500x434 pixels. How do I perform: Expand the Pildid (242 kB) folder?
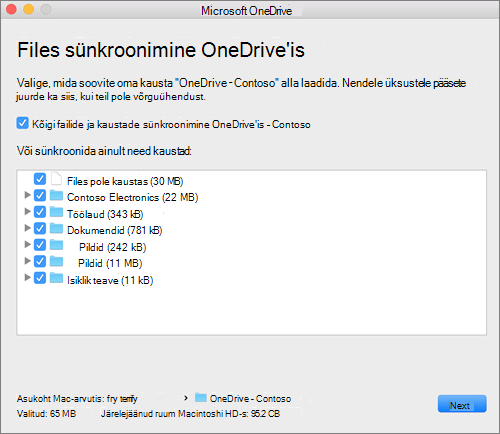[x=27, y=244]
